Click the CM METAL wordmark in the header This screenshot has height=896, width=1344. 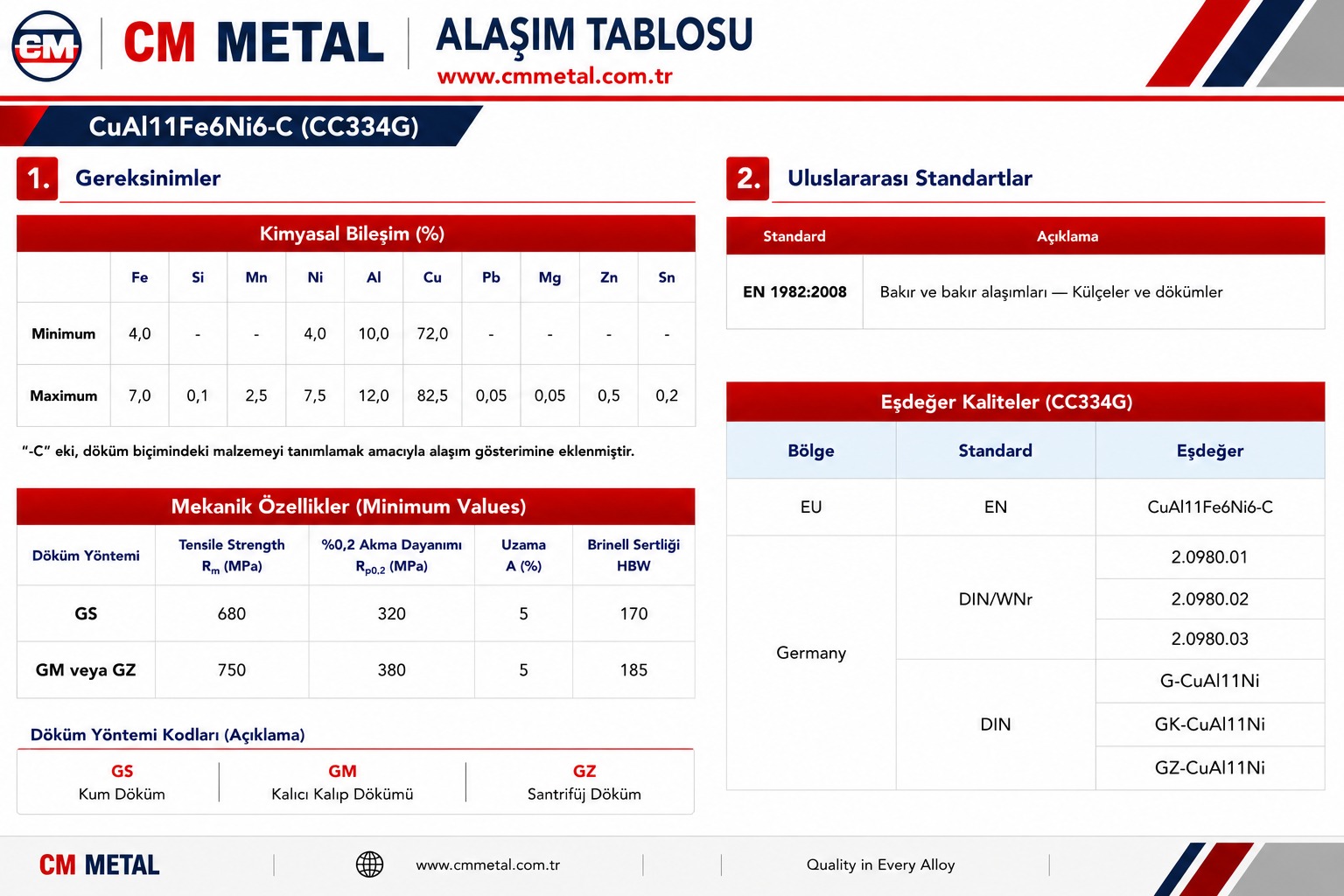click(254, 43)
